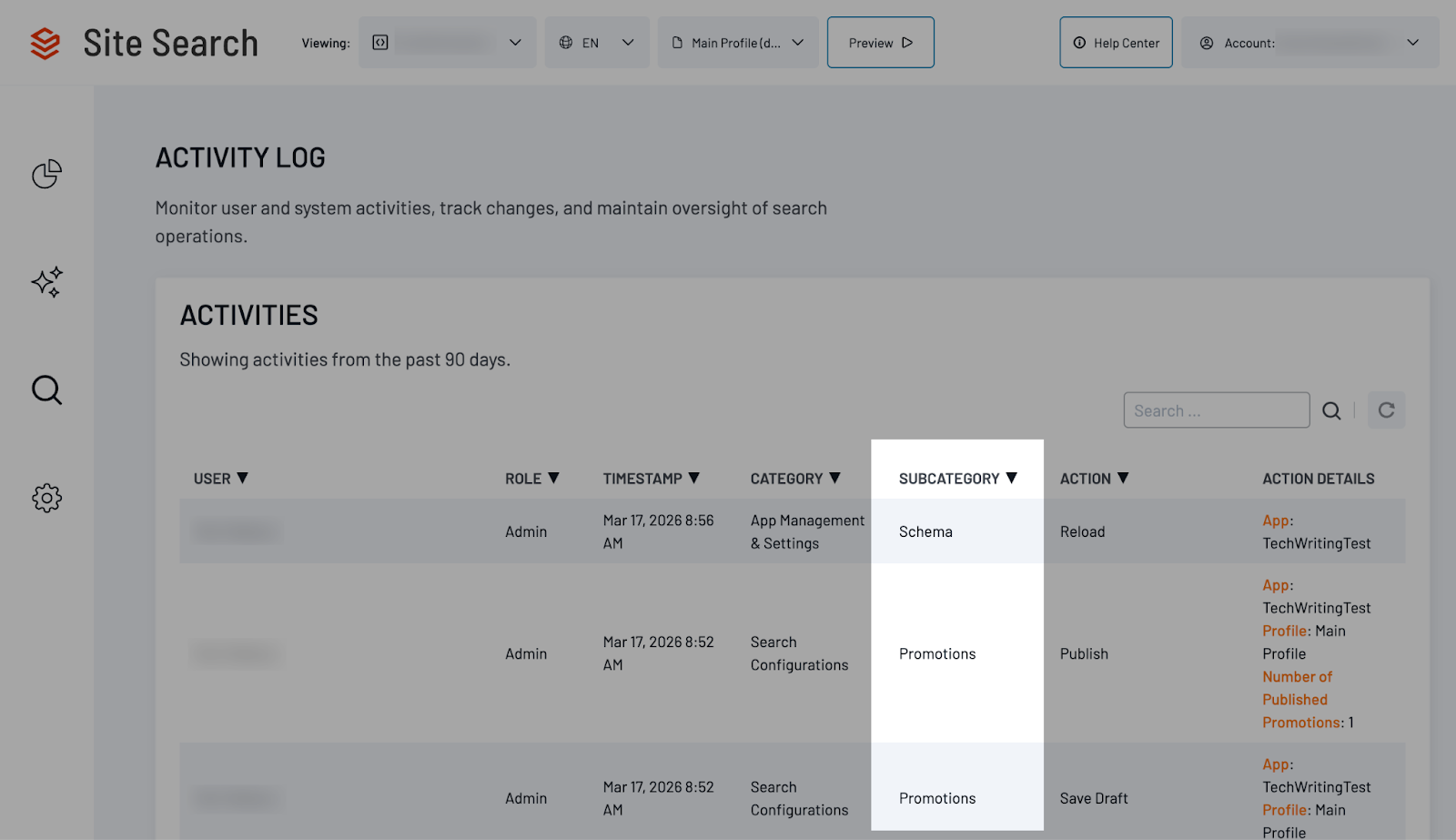Select the Reload action cell
This screenshot has width=1456, height=840.
tap(1082, 531)
